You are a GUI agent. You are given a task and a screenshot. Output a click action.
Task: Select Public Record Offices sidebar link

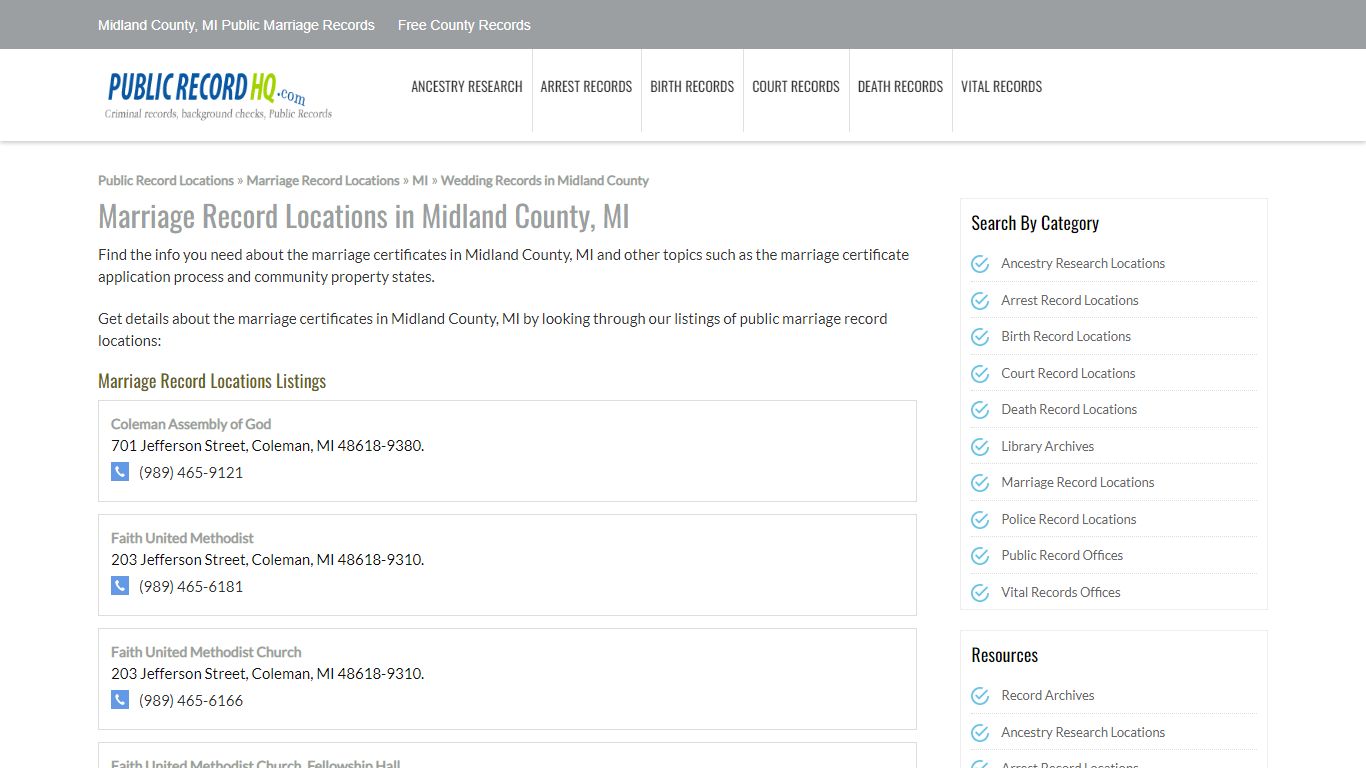coord(1062,556)
